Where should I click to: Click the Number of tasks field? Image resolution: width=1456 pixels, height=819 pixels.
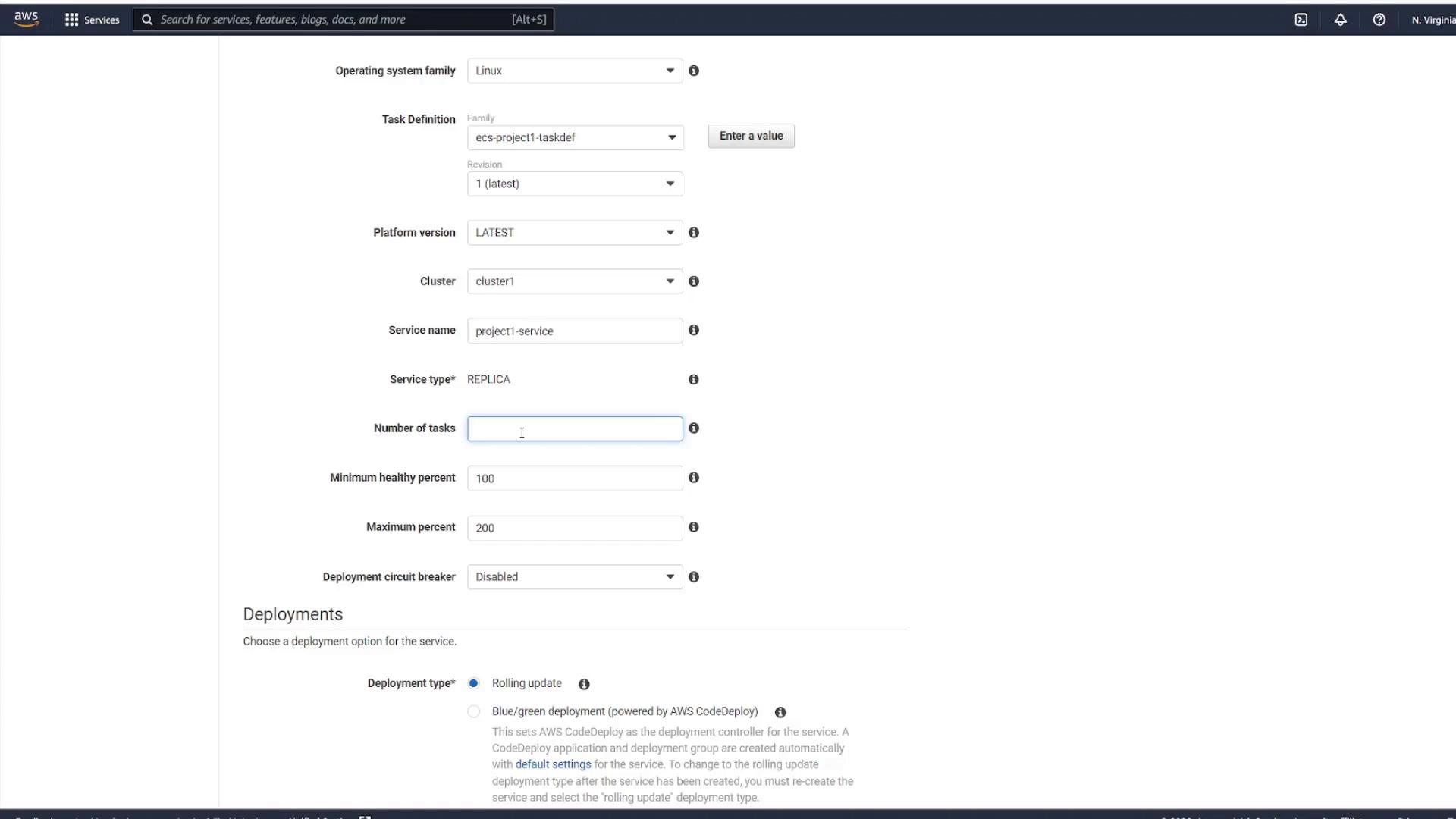(x=575, y=429)
